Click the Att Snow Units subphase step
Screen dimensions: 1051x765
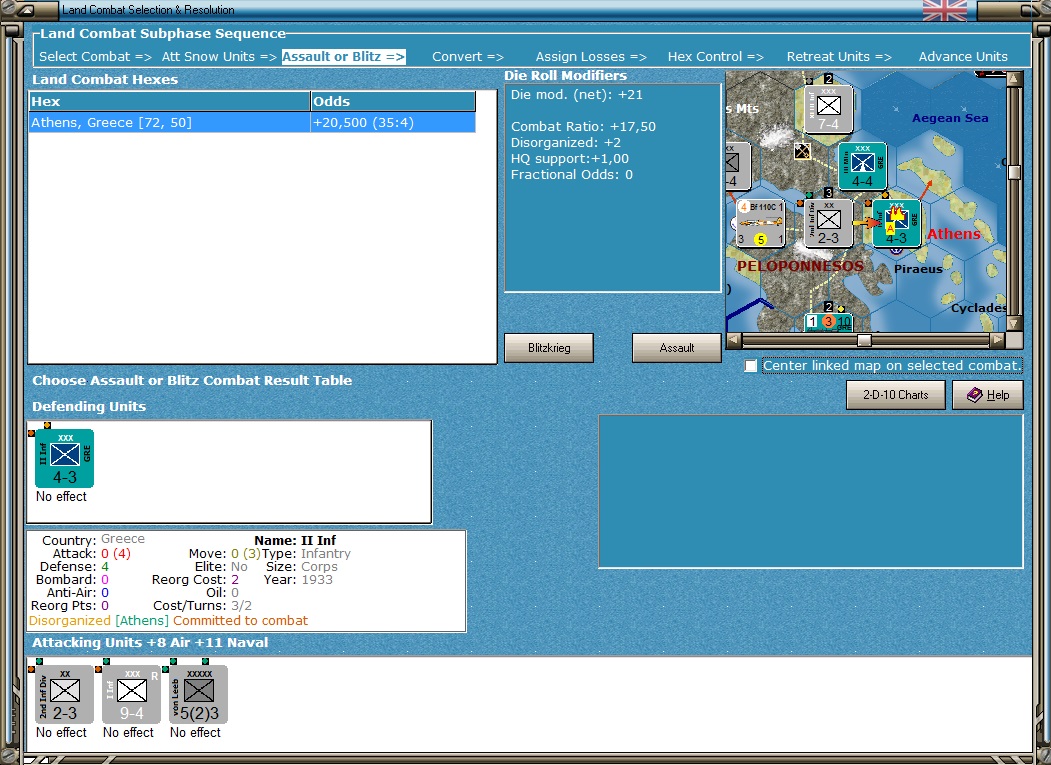coord(219,57)
